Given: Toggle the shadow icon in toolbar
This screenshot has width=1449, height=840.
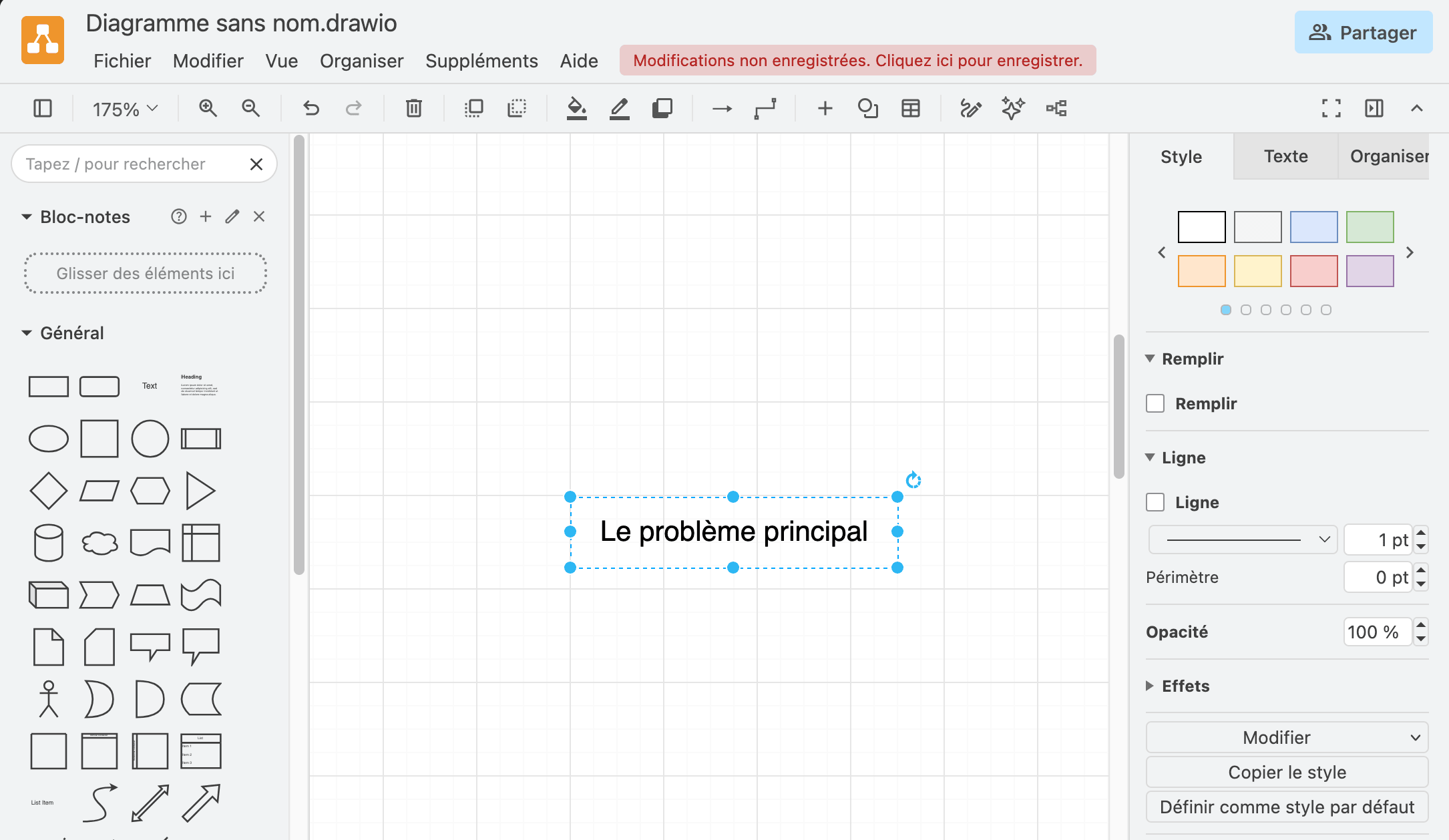Looking at the screenshot, I should pyautogui.click(x=662, y=108).
